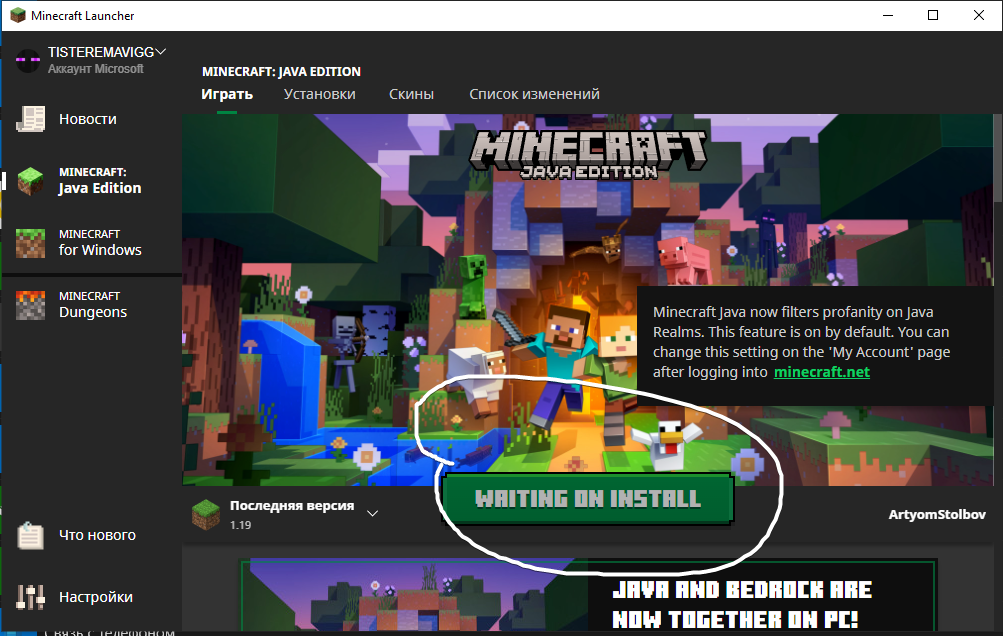Click the Minecraft Launcher title bar icon
The image size is (1003, 636).
click(x=18, y=15)
